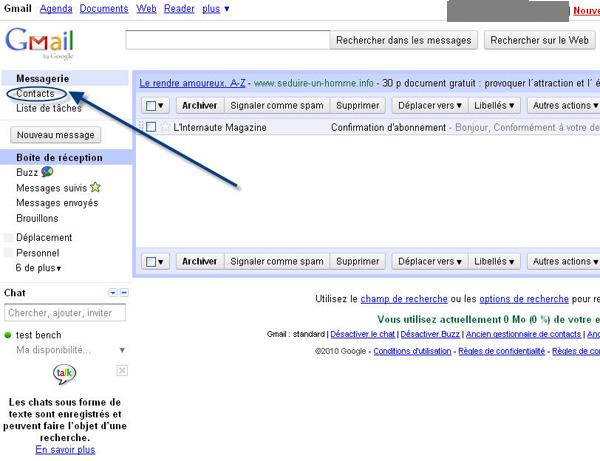Click En savoir plus link
600x461 pixels.
(x=65, y=450)
